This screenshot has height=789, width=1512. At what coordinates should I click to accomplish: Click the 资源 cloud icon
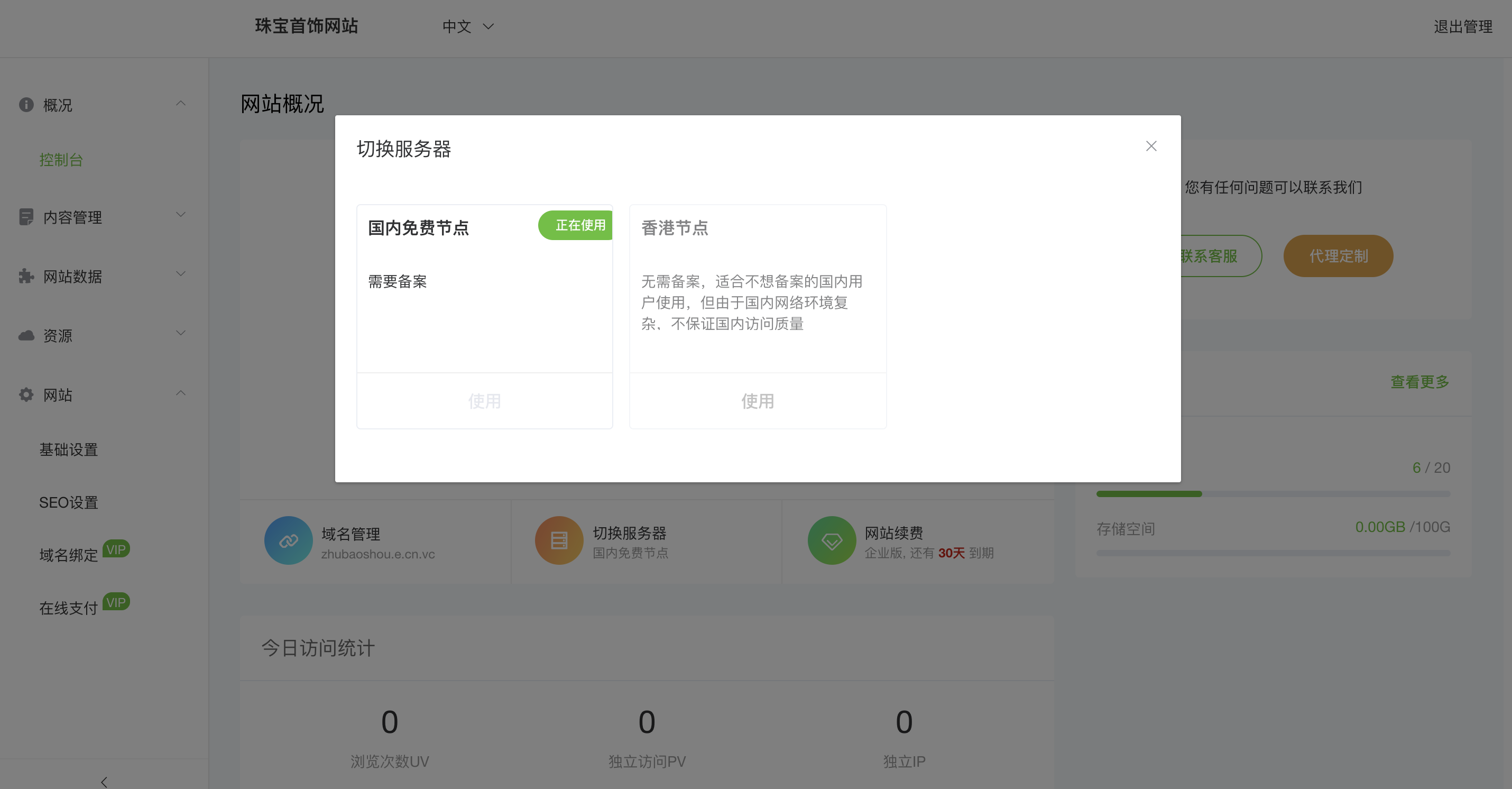coord(26,335)
